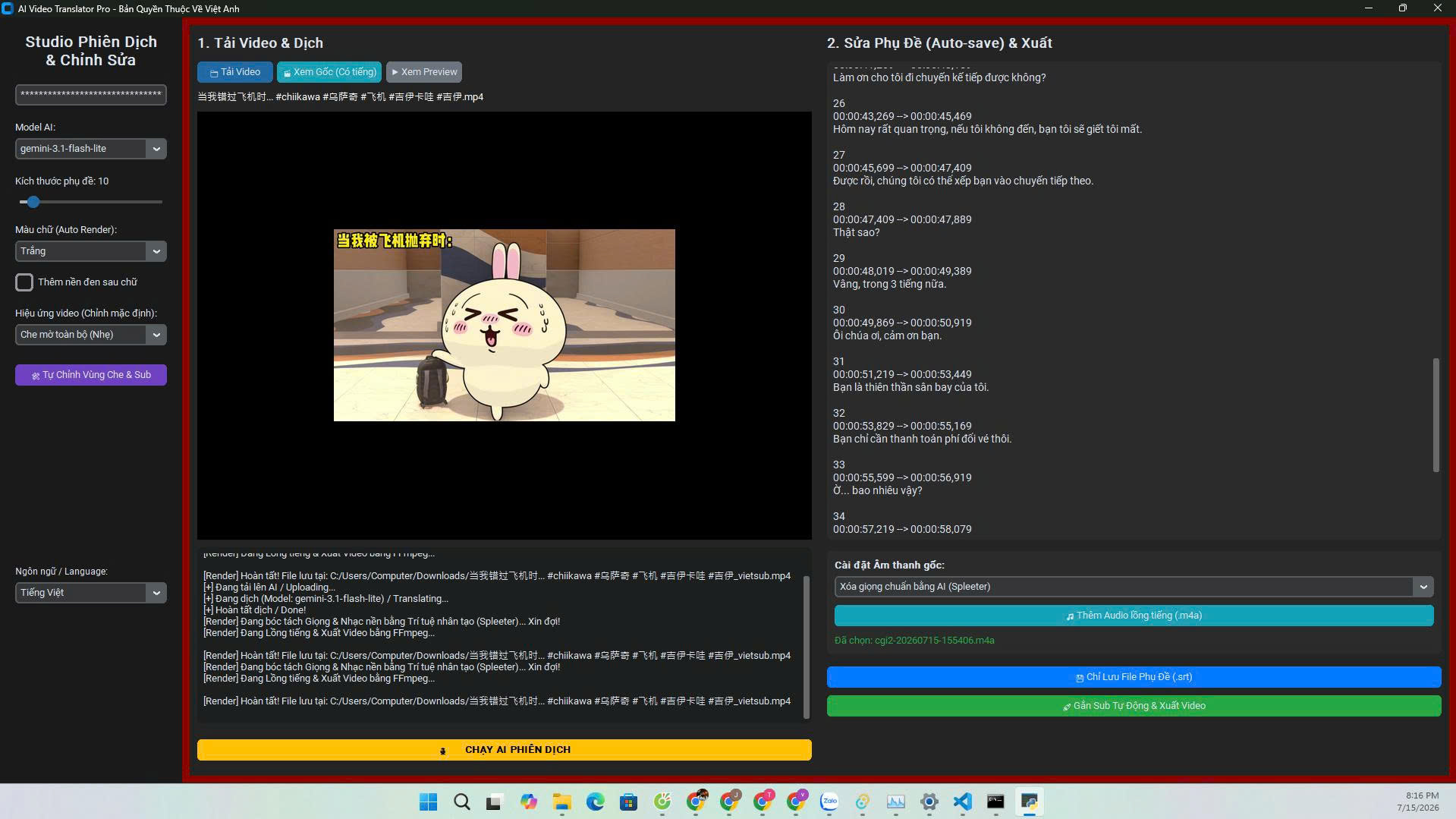The width and height of the screenshot is (1456, 819).
Task: Open the Windows Start menu
Action: [429, 802]
